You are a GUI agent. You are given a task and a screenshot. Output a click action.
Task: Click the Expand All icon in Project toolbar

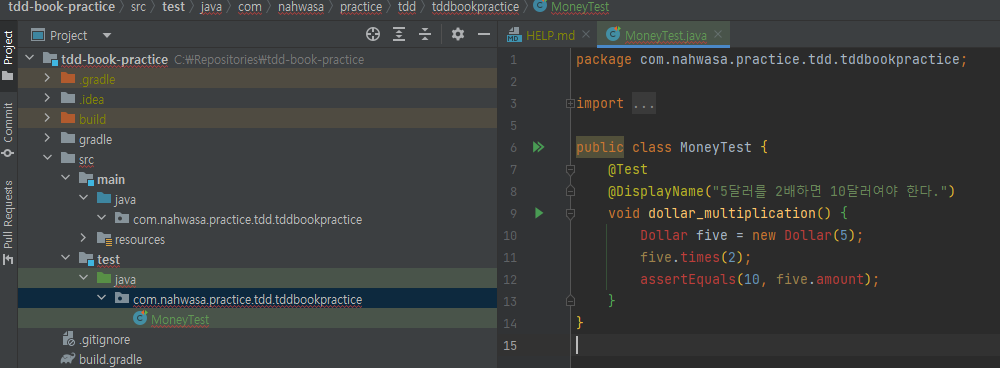(399, 35)
